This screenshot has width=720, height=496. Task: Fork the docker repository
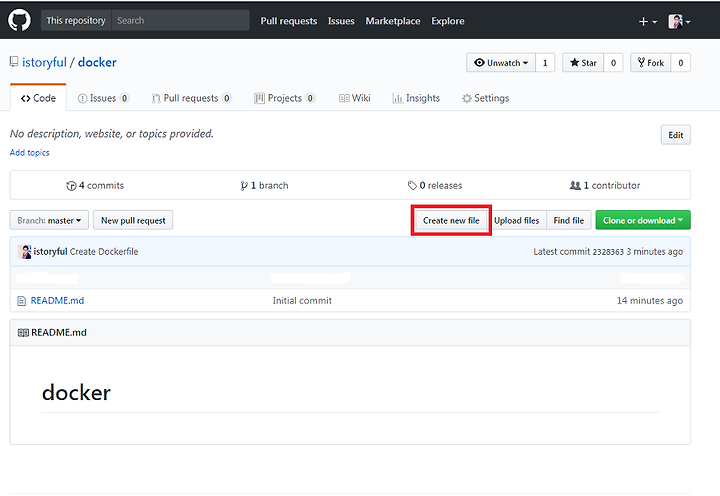pyautogui.click(x=651, y=63)
